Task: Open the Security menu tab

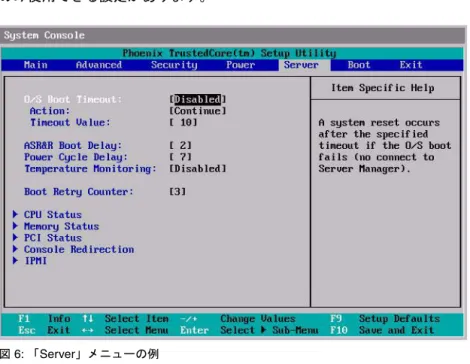Action: pyautogui.click(x=174, y=65)
